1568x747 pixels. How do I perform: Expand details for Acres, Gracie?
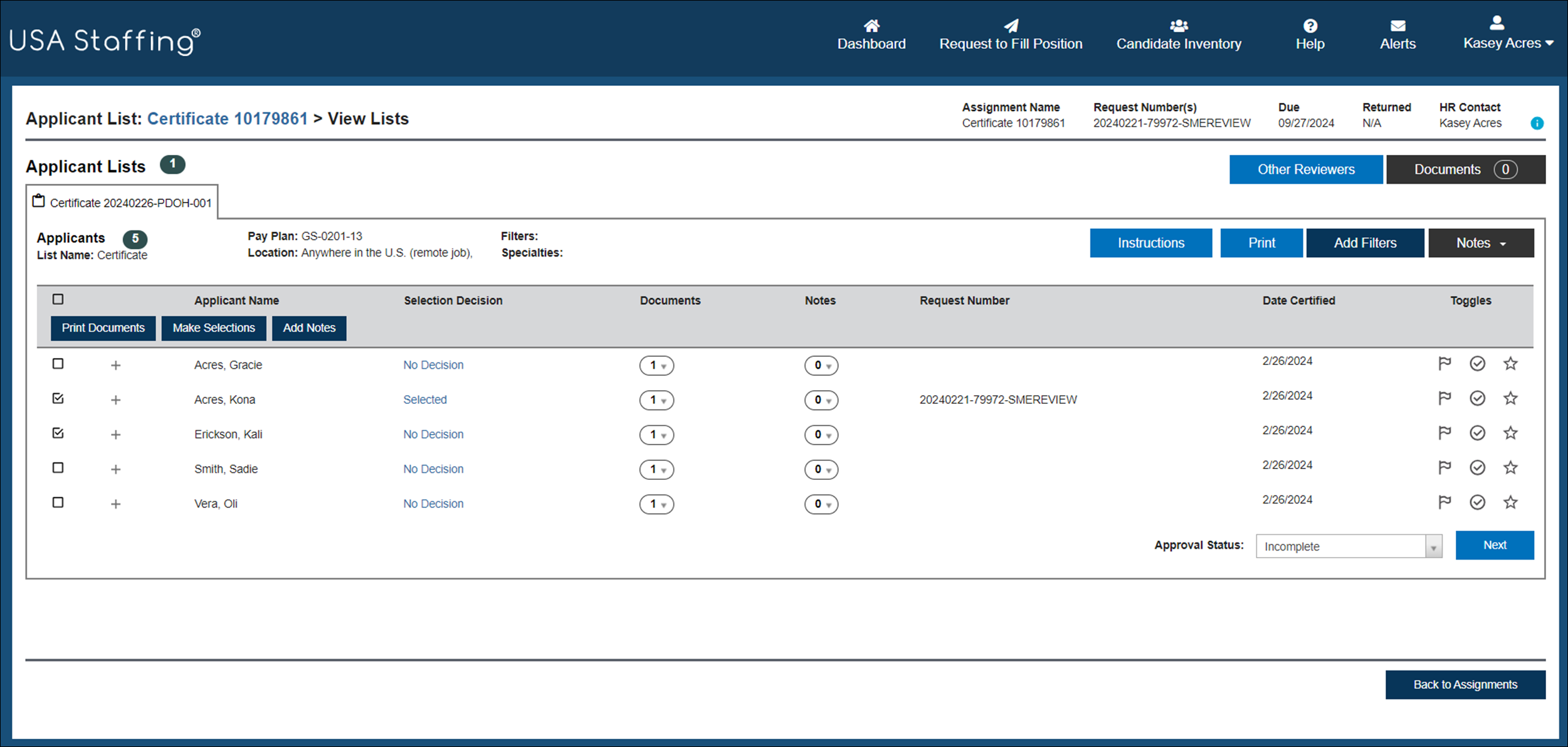click(116, 364)
